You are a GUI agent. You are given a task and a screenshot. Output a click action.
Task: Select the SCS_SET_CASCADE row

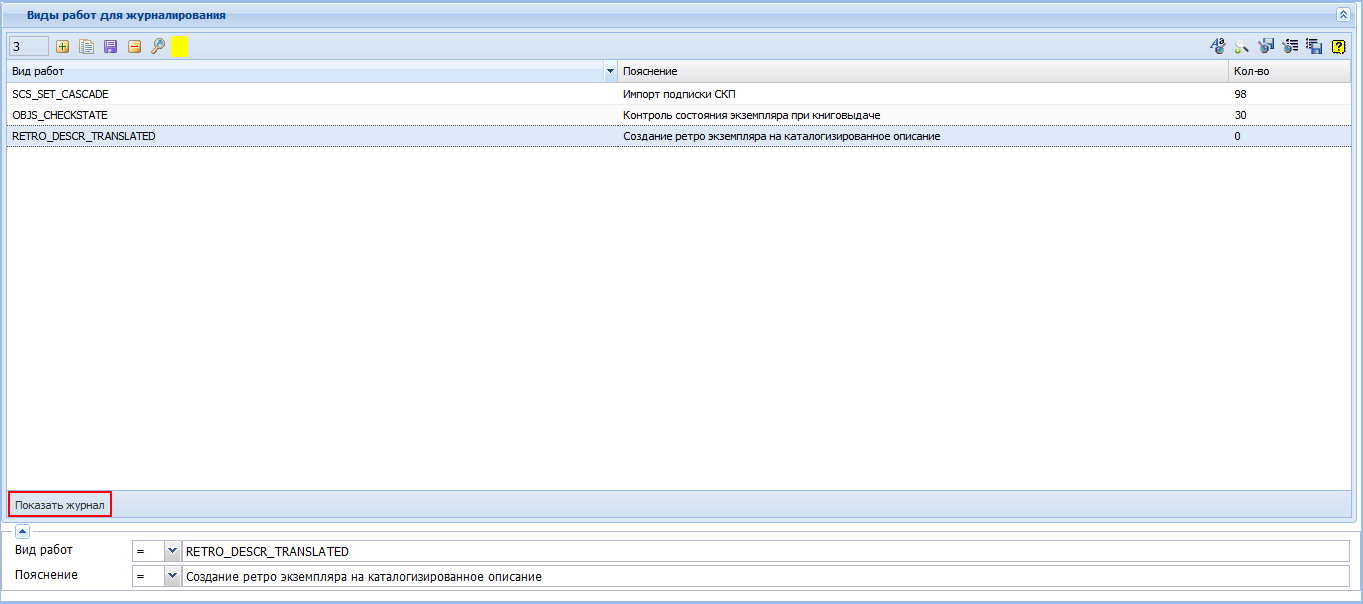pyautogui.click(x=679, y=94)
